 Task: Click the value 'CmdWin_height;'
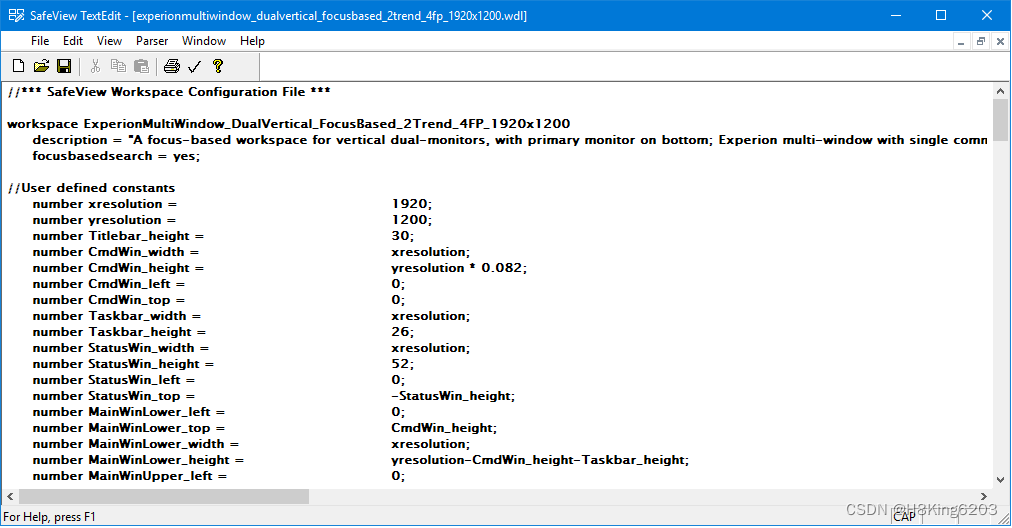tap(444, 428)
